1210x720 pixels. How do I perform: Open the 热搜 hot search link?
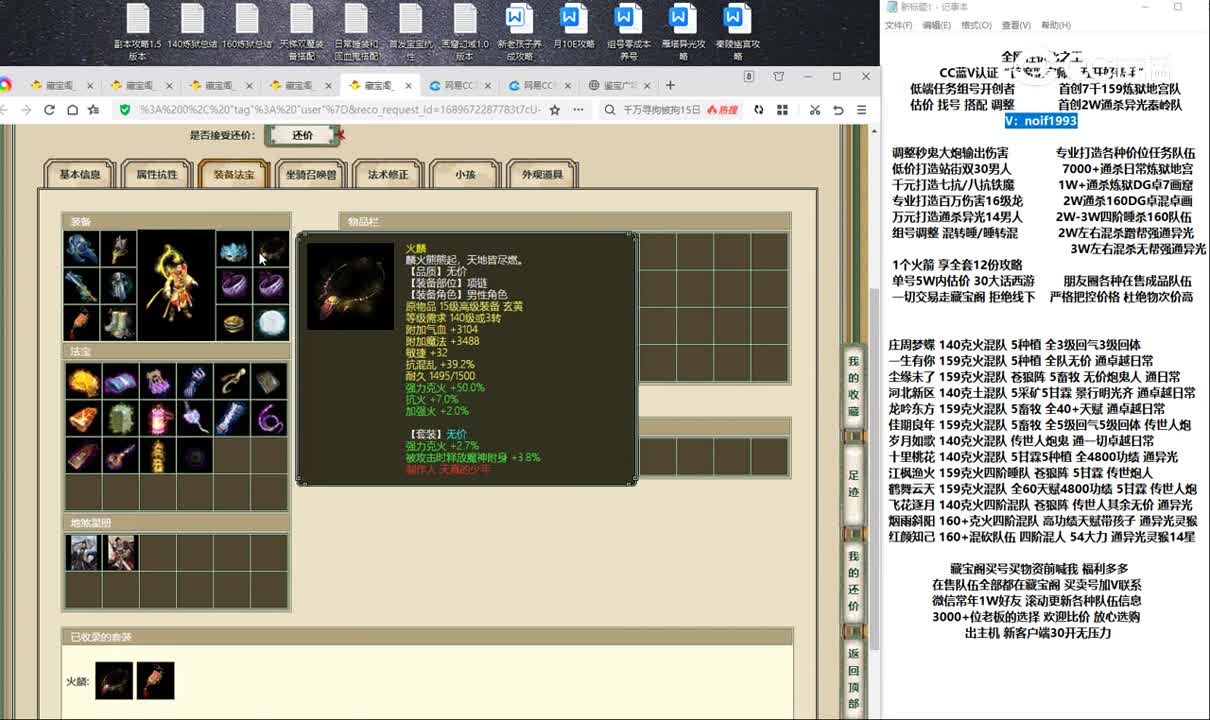(x=723, y=110)
